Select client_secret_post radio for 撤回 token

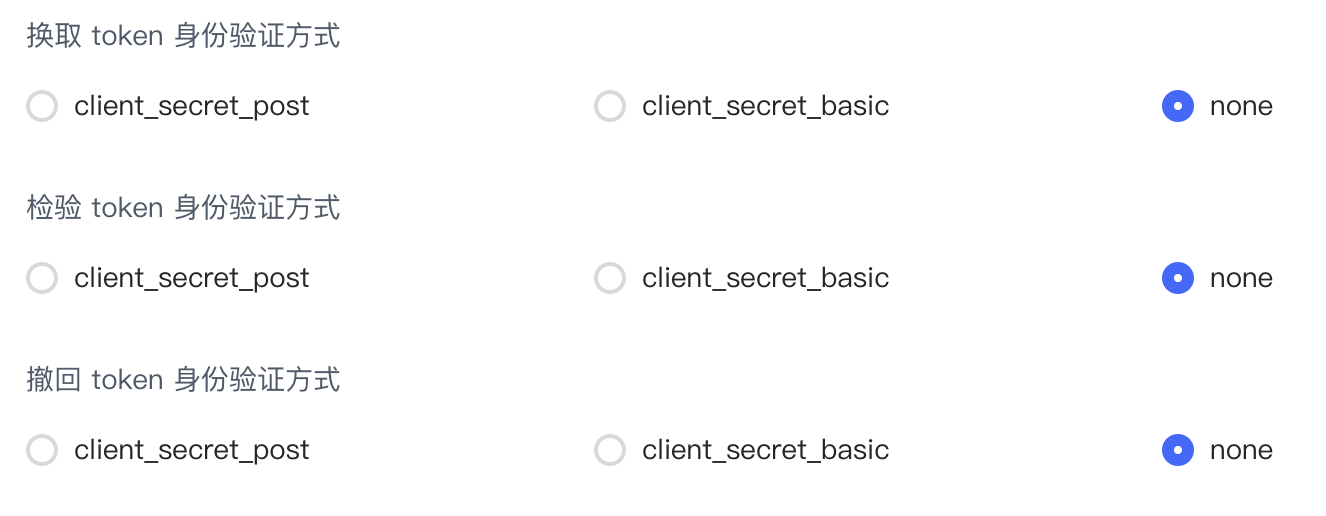coord(42,450)
